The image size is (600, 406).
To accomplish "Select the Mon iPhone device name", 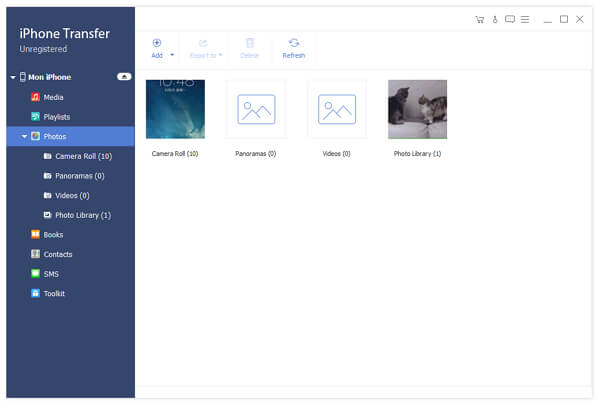I will tap(49, 77).
